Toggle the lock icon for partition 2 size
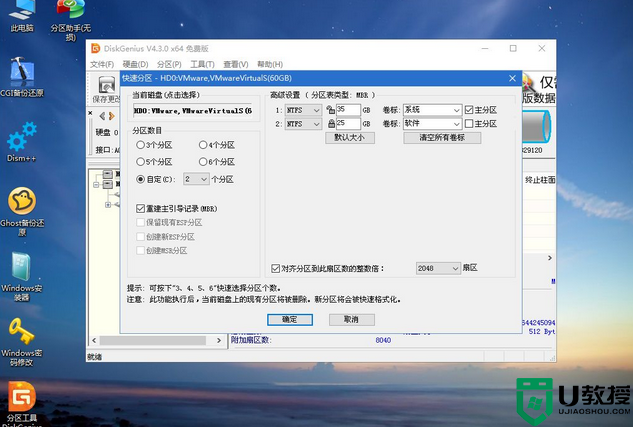633x427 pixels. coord(331,123)
